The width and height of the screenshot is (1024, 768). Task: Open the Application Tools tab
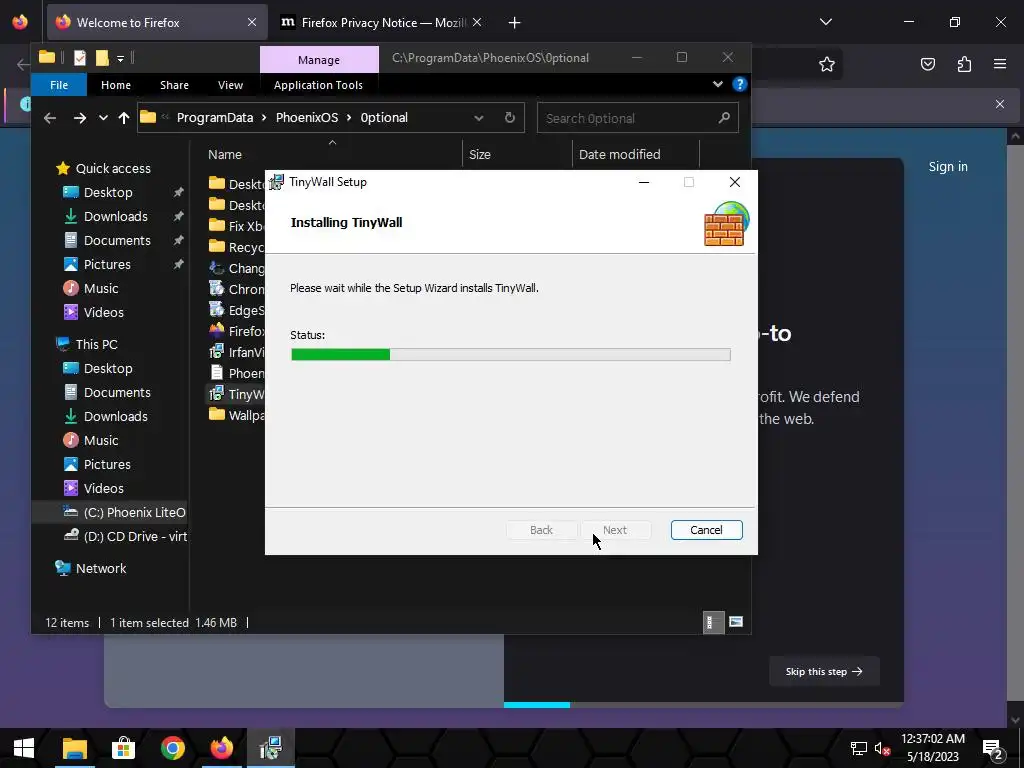click(x=318, y=85)
